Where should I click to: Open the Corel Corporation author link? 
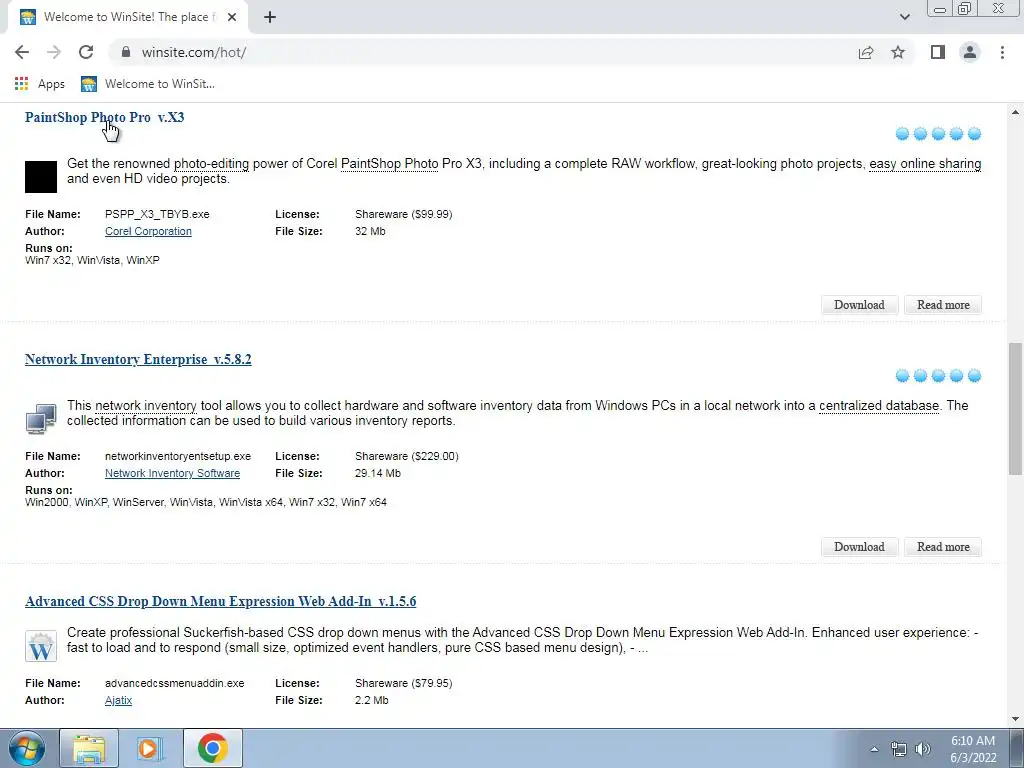click(x=148, y=231)
